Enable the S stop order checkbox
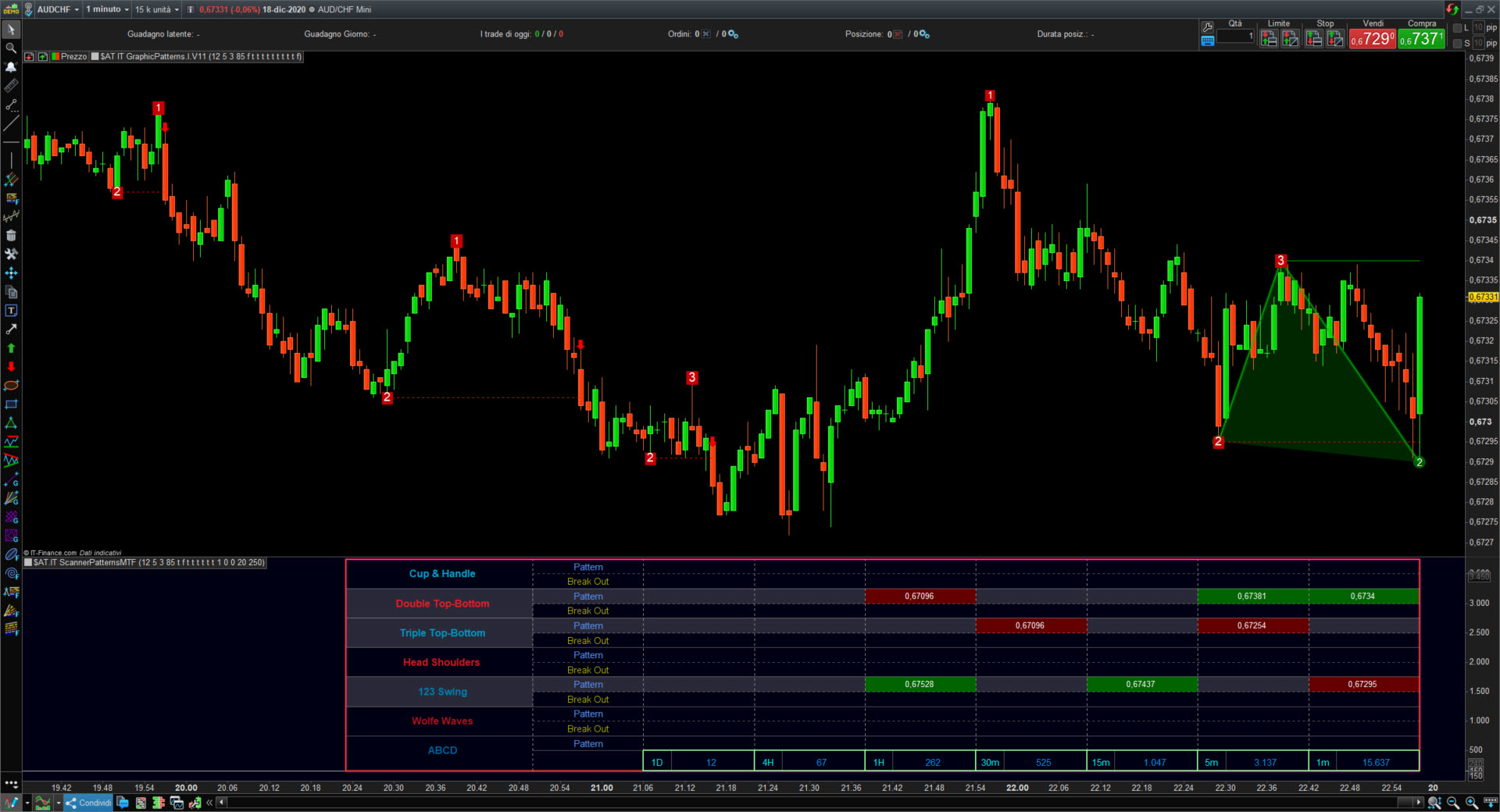Image resolution: width=1500 pixels, height=812 pixels. point(1458,44)
